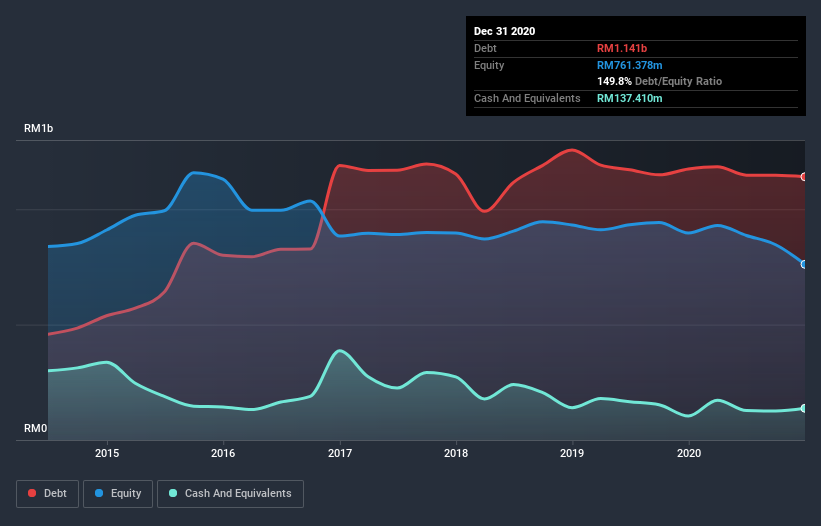The image size is (821, 526).
Task: Select the 2018 x-axis label
Action: tap(456, 453)
